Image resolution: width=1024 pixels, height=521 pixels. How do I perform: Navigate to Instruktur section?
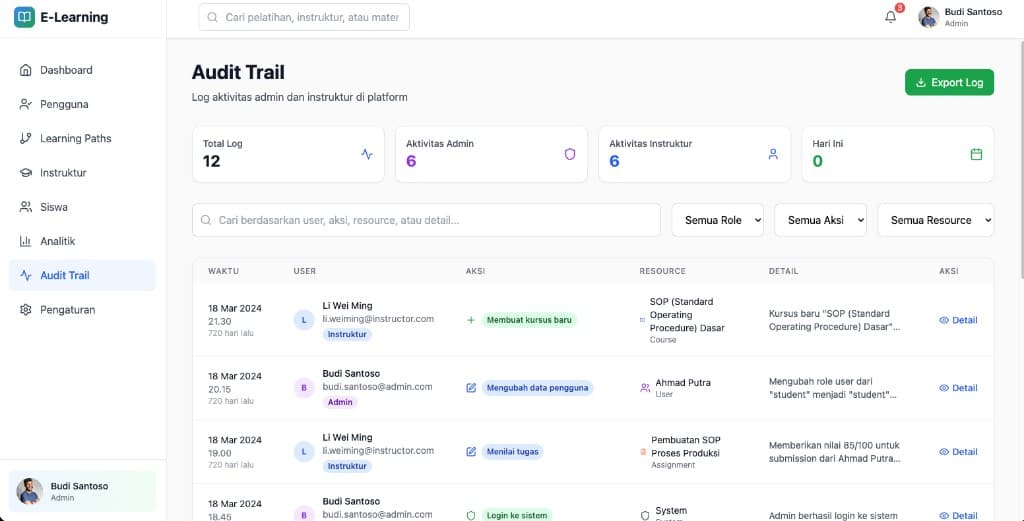pyautogui.click(x=82, y=173)
